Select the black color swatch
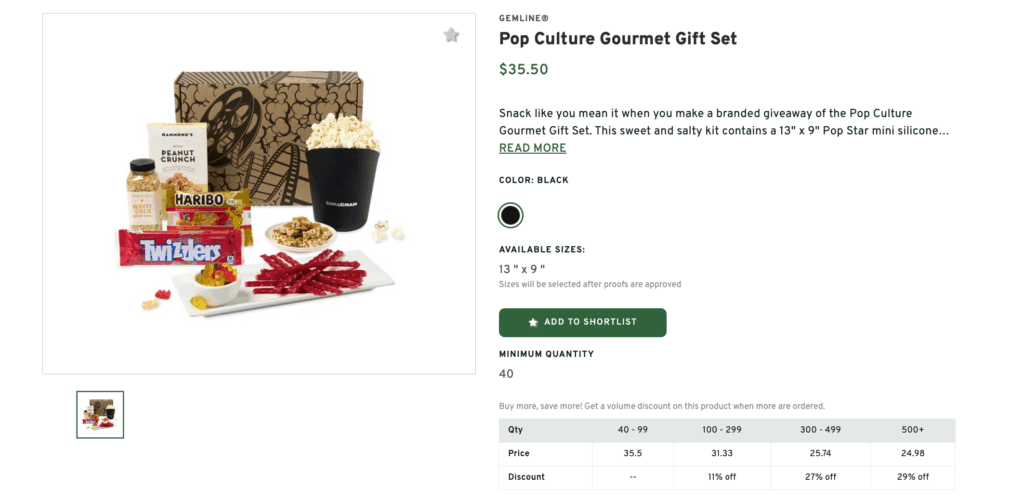The height and width of the screenshot is (500, 1024). [510, 215]
